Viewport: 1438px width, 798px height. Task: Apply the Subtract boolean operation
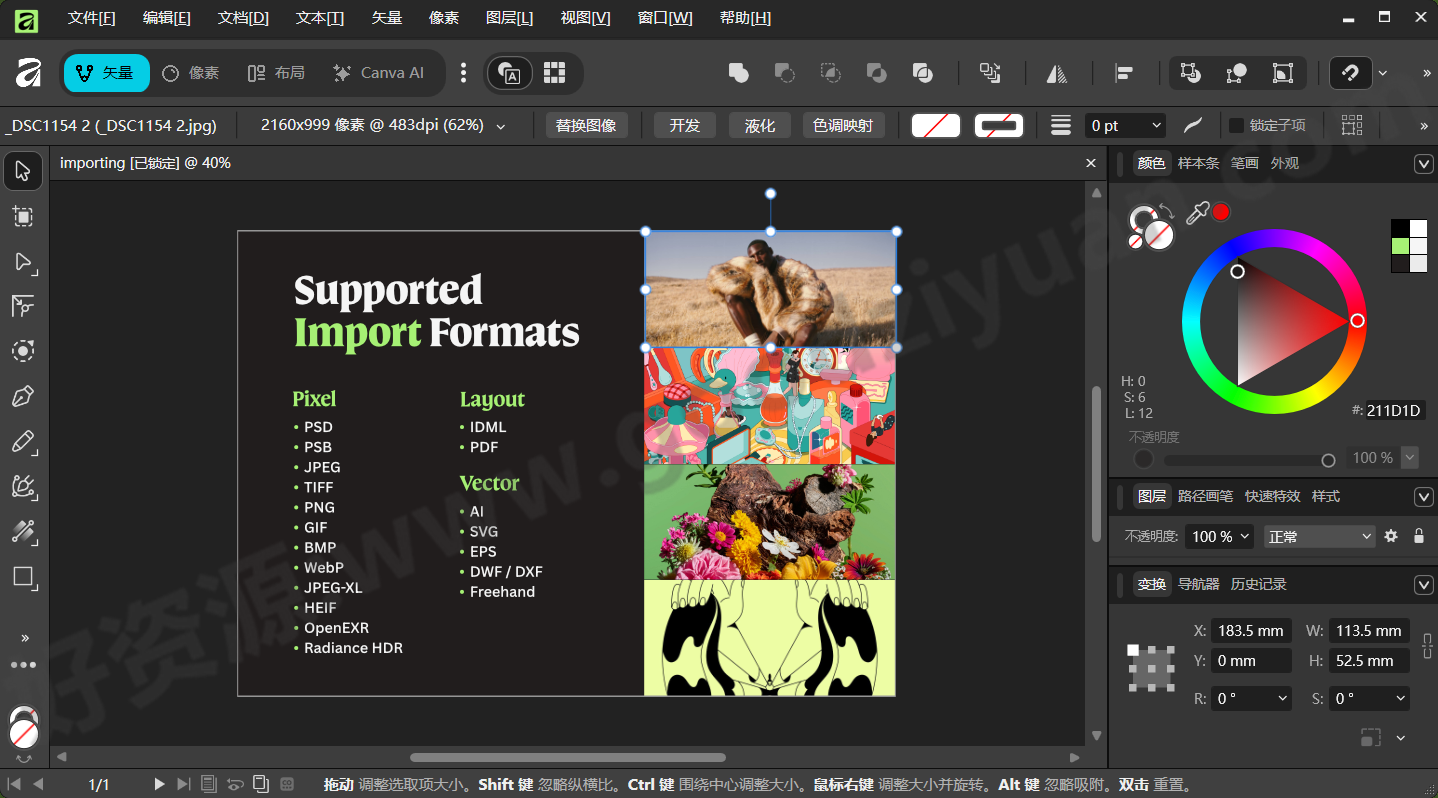click(x=785, y=72)
